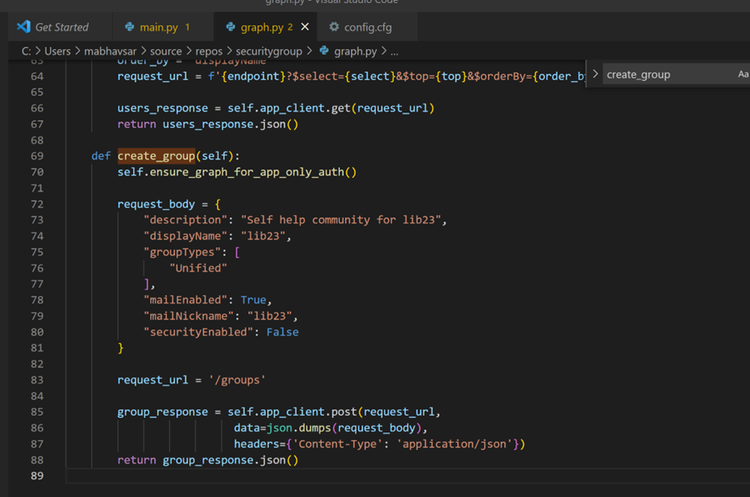This screenshot has width=750, height=497.
Task: Click the Python file icon on main.py tab
Action: (130, 27)
